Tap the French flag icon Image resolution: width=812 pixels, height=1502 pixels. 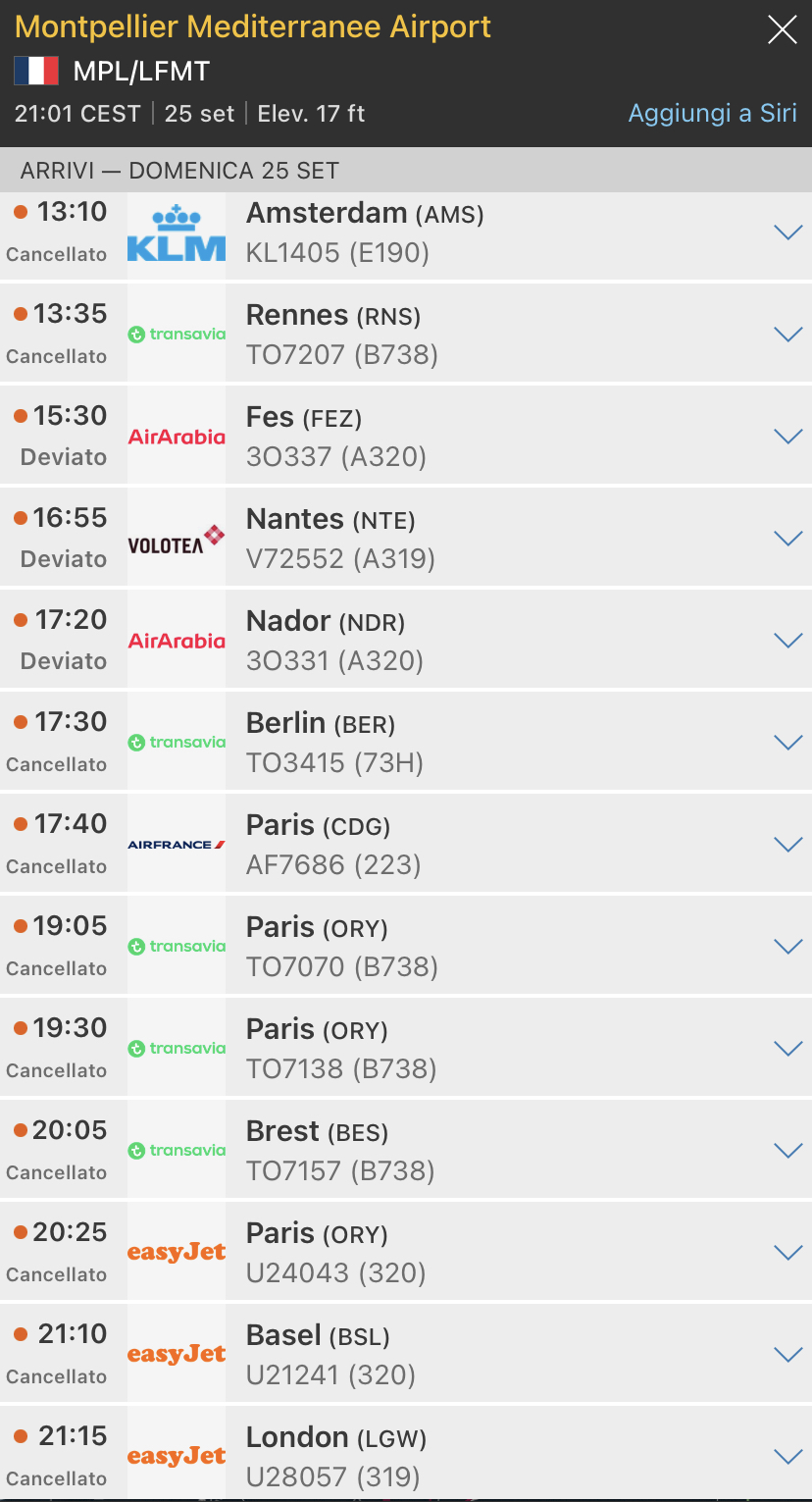tap(36, 71)
